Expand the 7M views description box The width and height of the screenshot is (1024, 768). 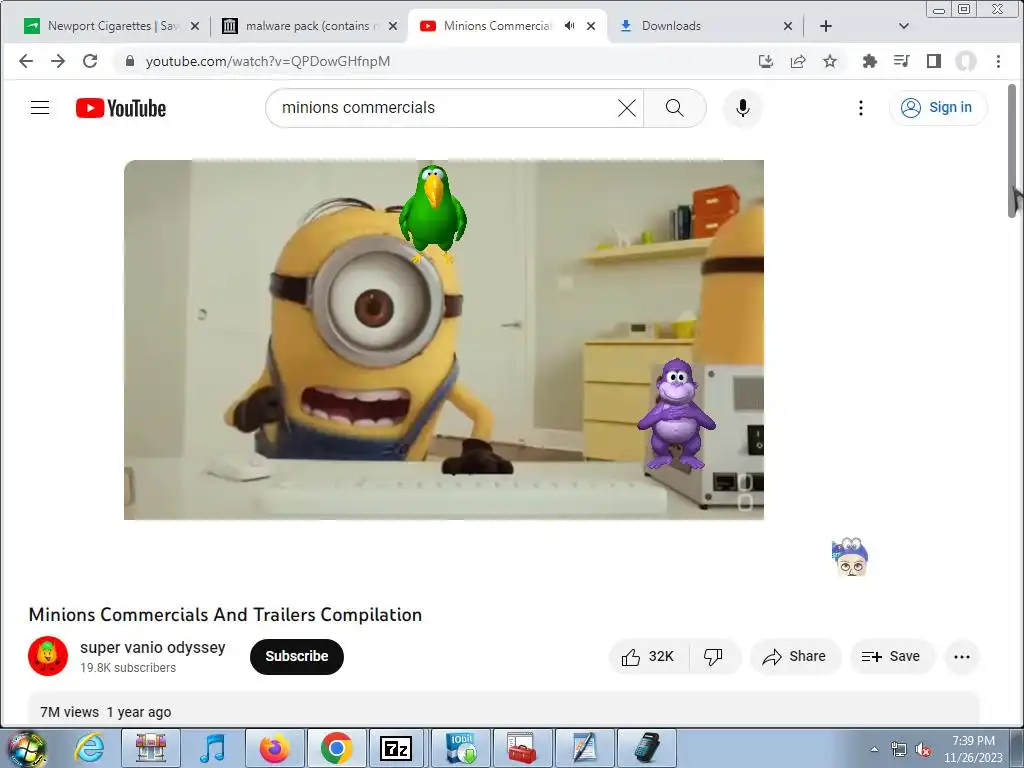pos(504,709)
